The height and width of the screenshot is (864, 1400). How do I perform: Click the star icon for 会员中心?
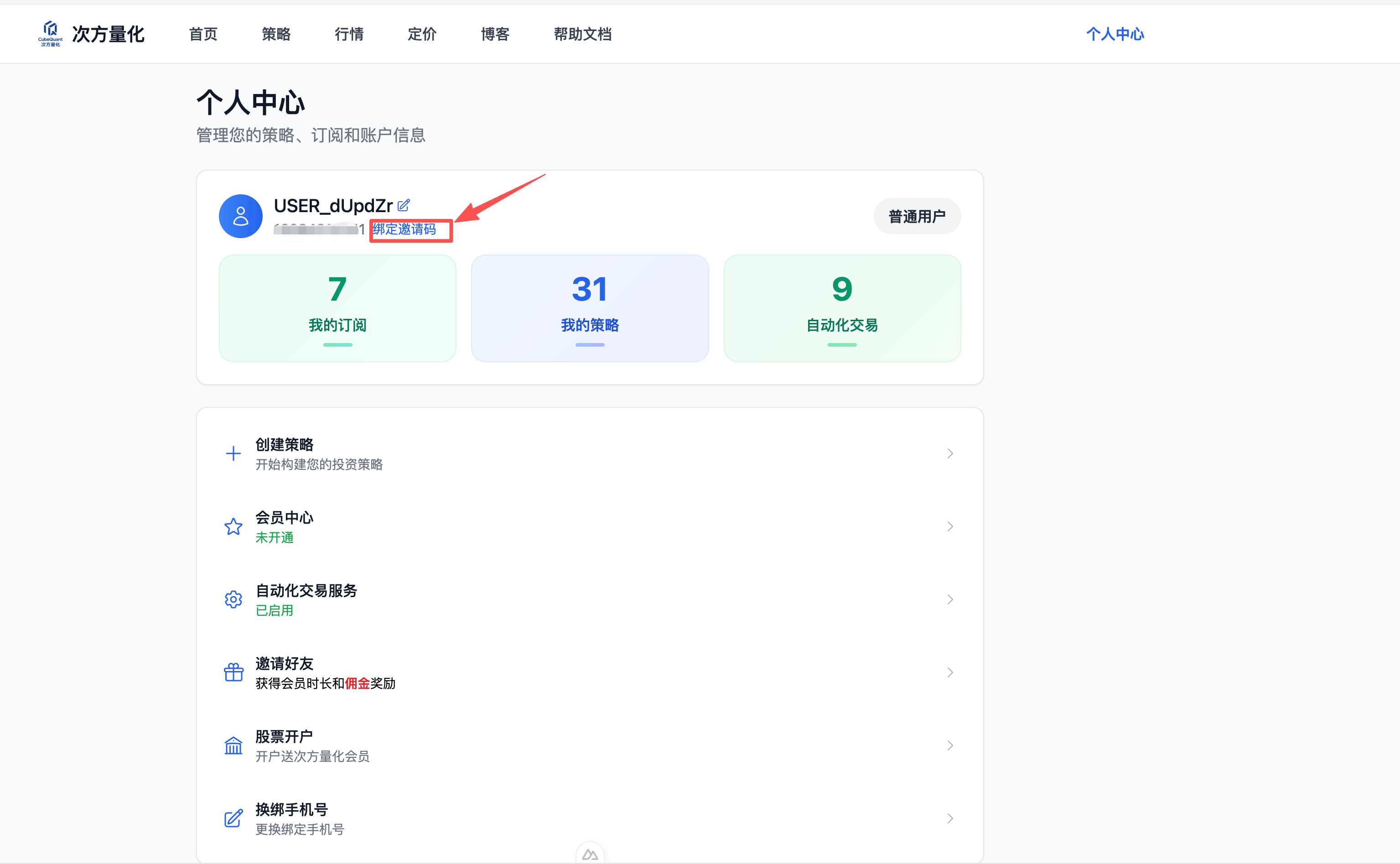coord(233,526)
